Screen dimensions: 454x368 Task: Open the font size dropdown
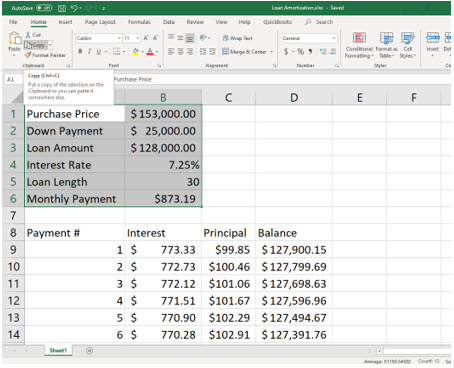coord(138,38)
